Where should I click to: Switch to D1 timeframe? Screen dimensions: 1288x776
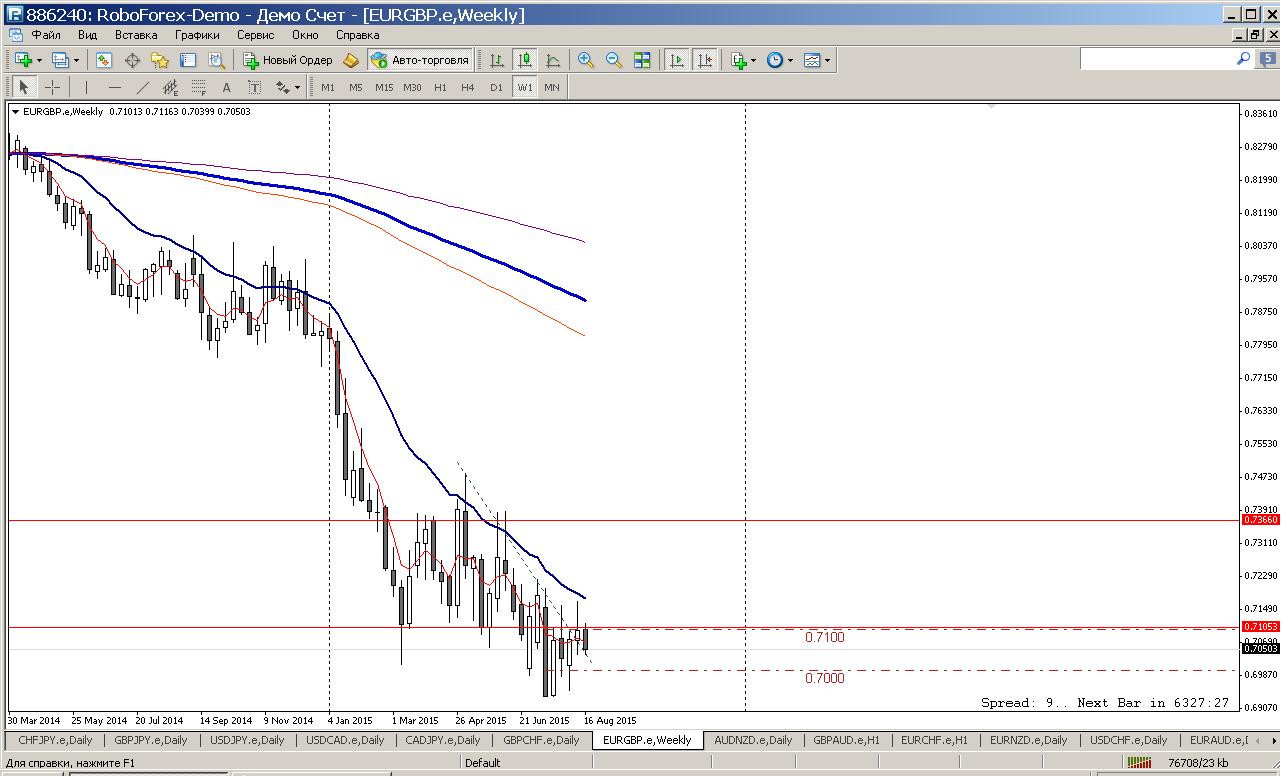pos(496,87)
